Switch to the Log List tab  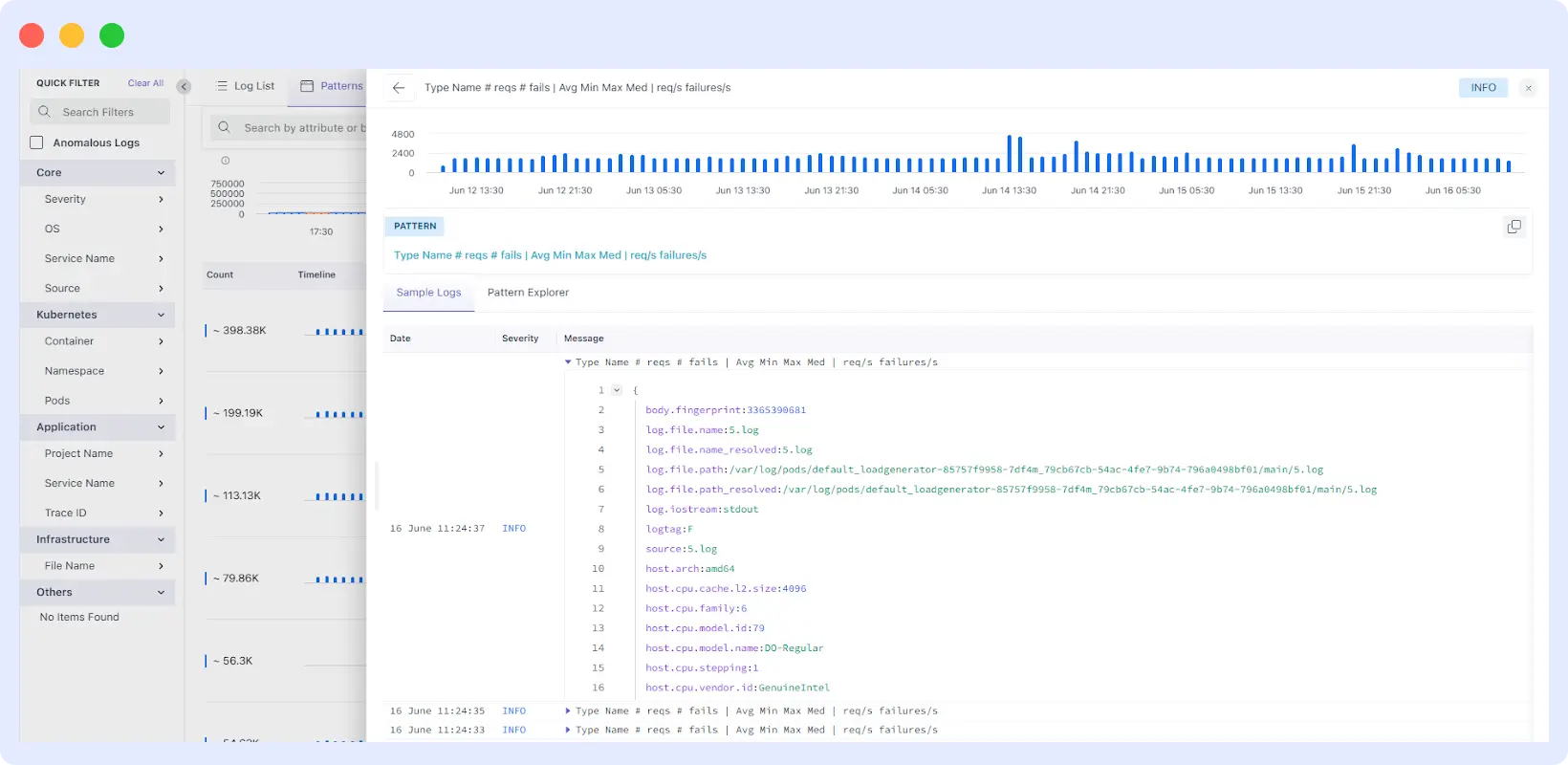pos(246,86)
